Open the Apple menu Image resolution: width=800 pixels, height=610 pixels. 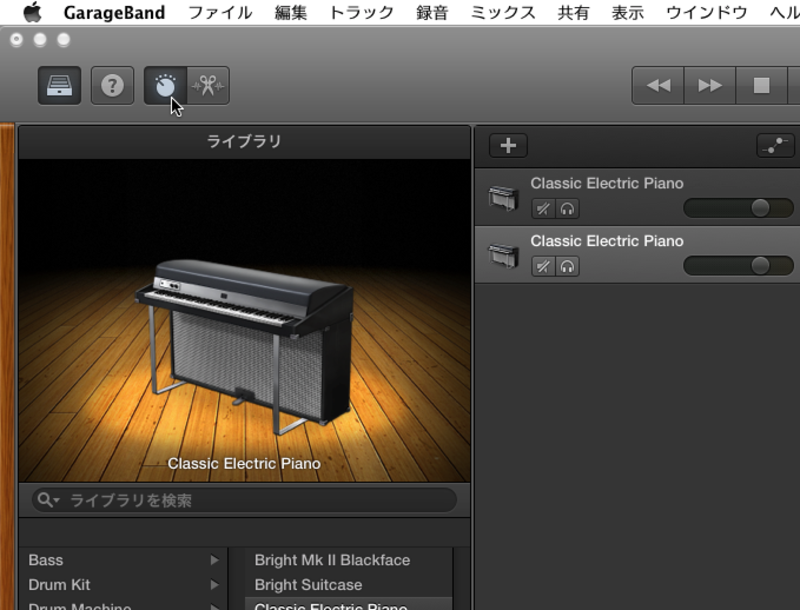tap(33, 12)
